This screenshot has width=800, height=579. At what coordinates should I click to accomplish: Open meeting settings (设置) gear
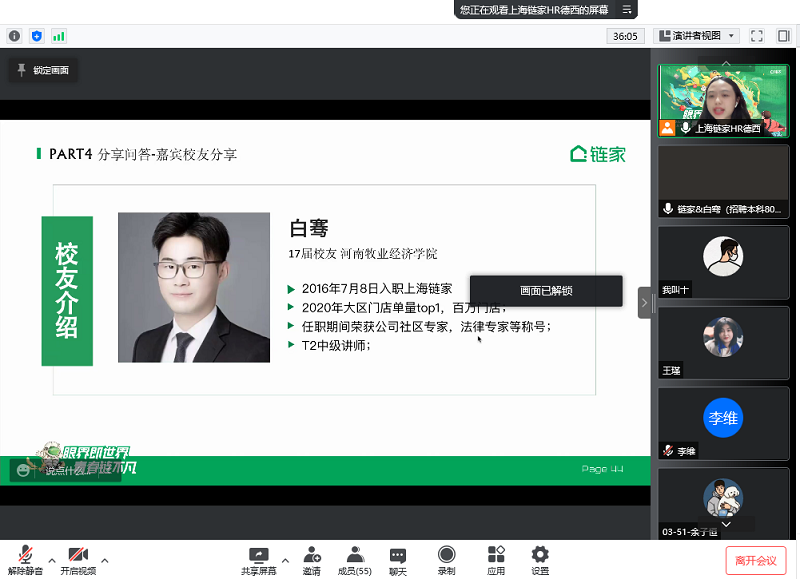pos(540,556)
